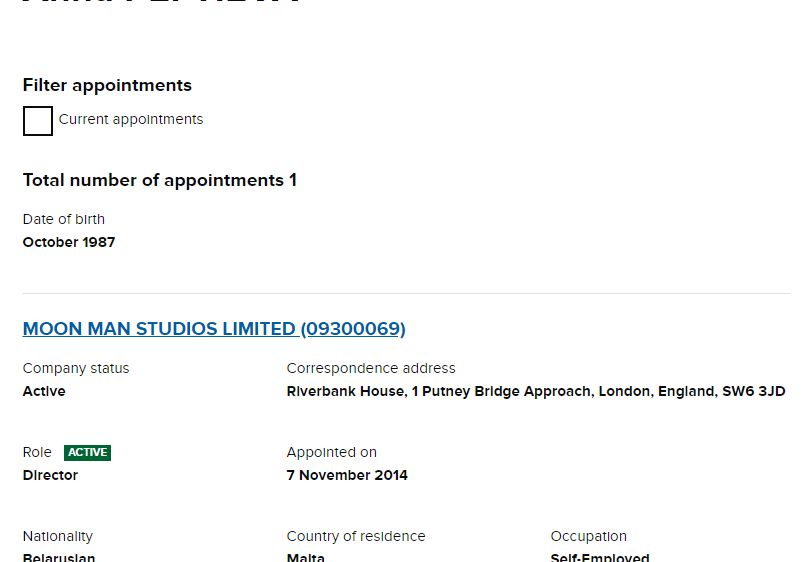Click 'Total number of appointments 1' heading
807x562 pixels.
click(160, 181)
